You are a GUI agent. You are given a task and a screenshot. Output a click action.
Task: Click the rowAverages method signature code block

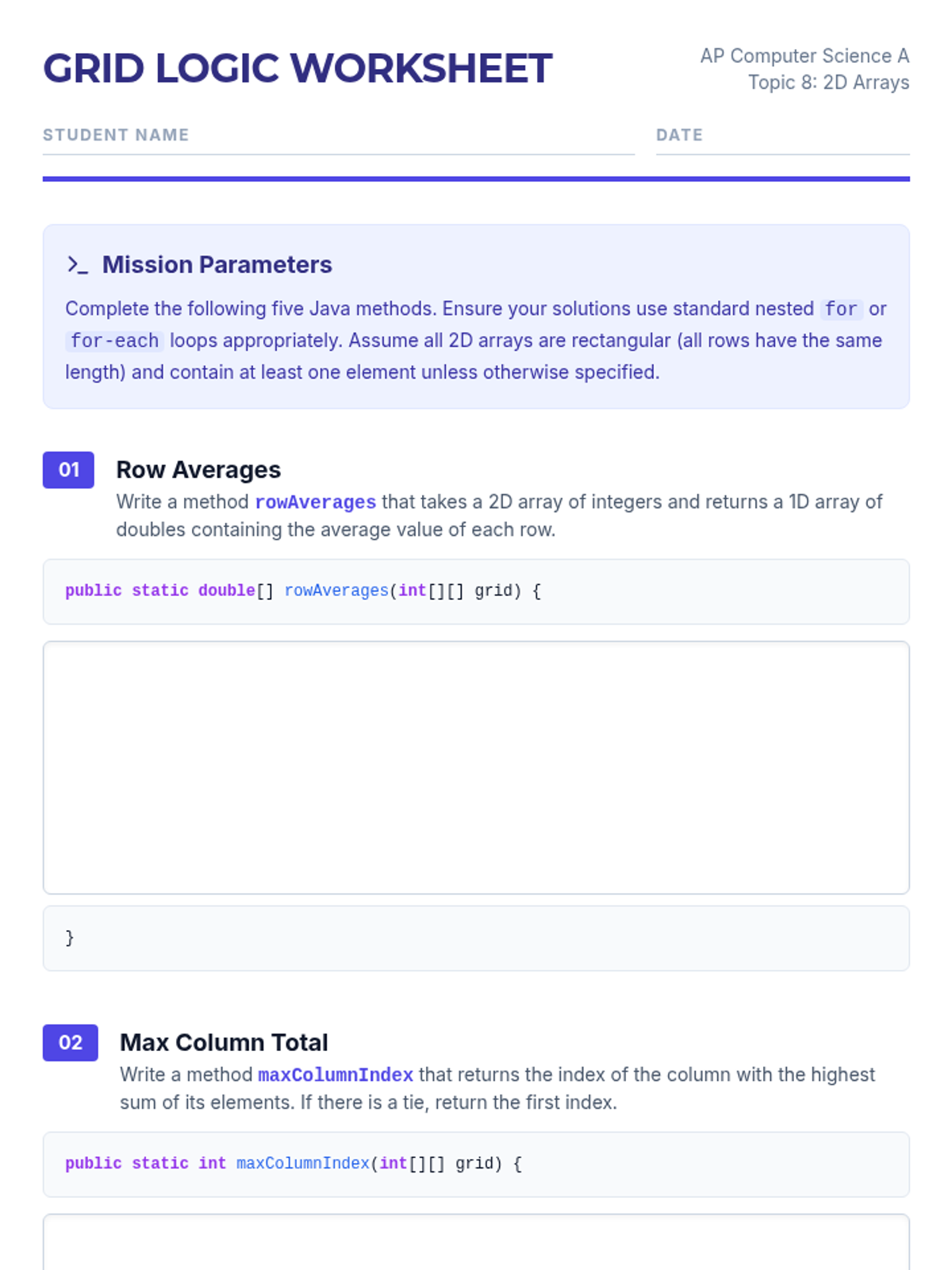[x=476, y=591]
